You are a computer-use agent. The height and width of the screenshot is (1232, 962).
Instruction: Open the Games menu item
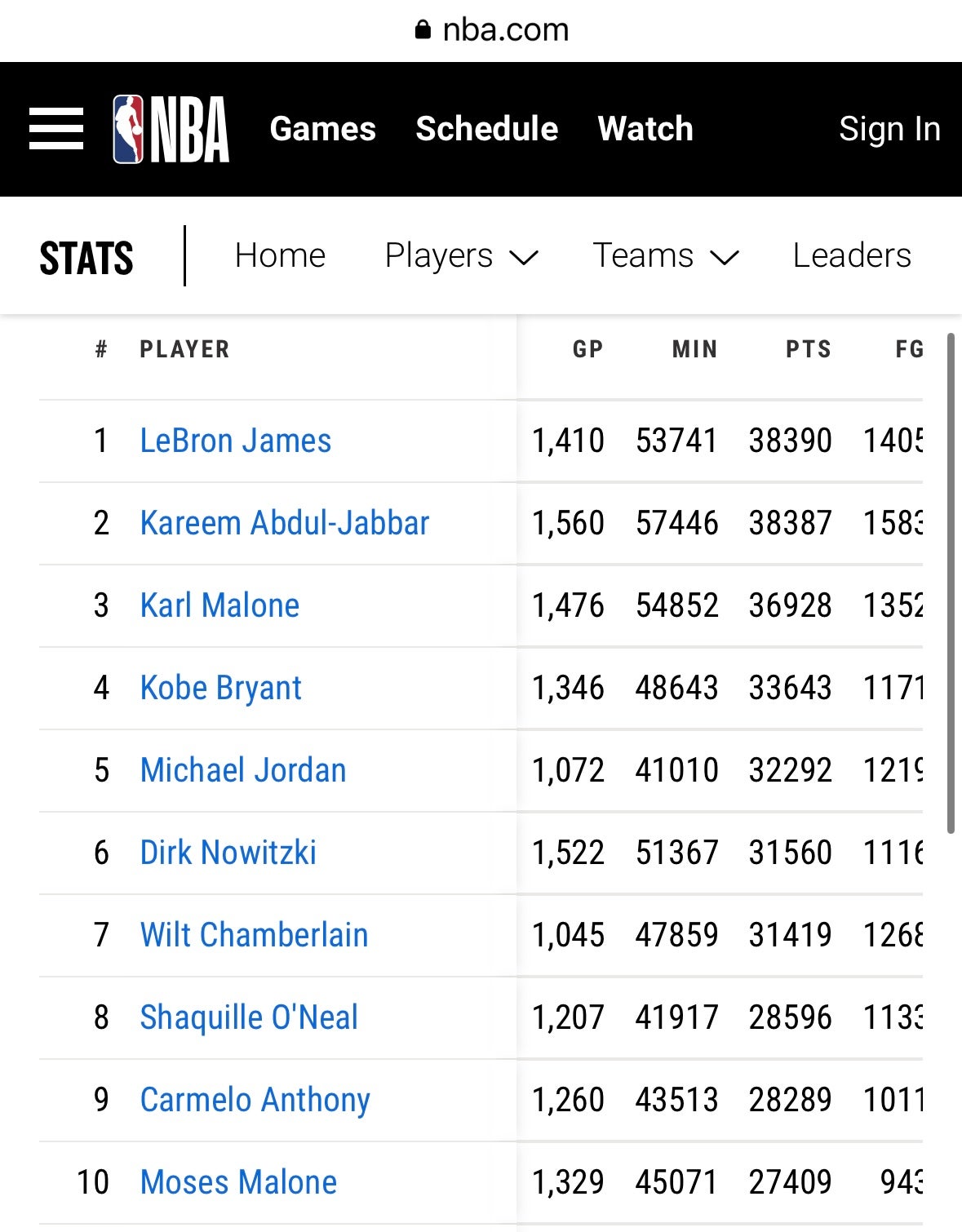coord(323,129)
